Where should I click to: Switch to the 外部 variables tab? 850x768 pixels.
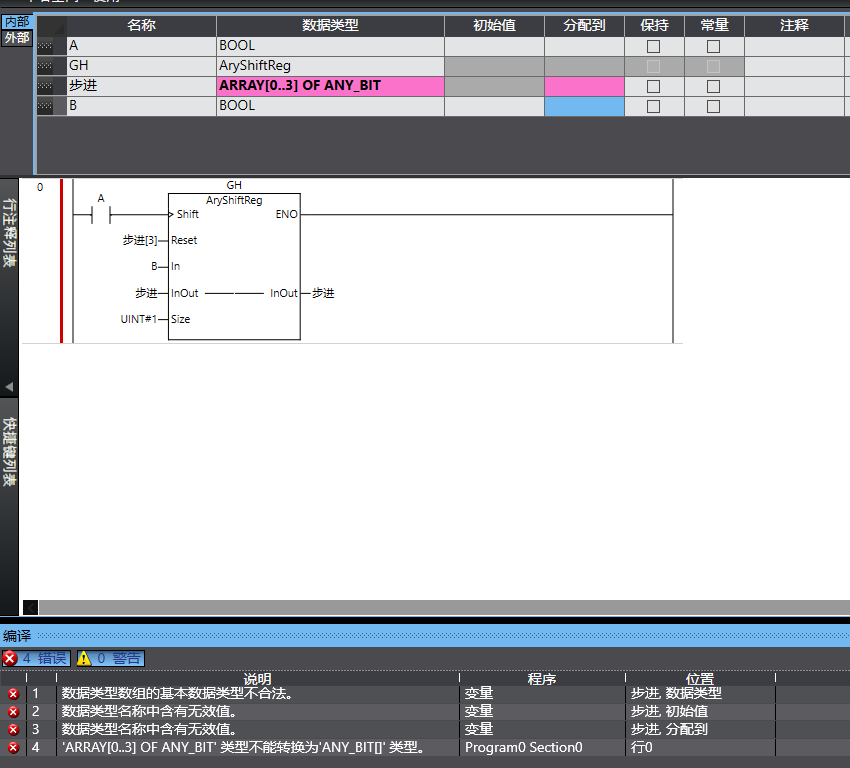pyautogui.click(x=17, y=38)
